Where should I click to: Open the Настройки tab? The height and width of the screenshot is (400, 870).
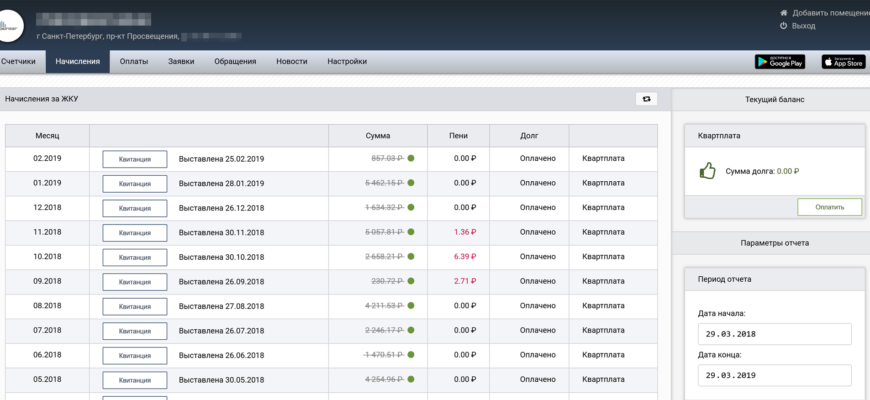[x=347, y=62]
